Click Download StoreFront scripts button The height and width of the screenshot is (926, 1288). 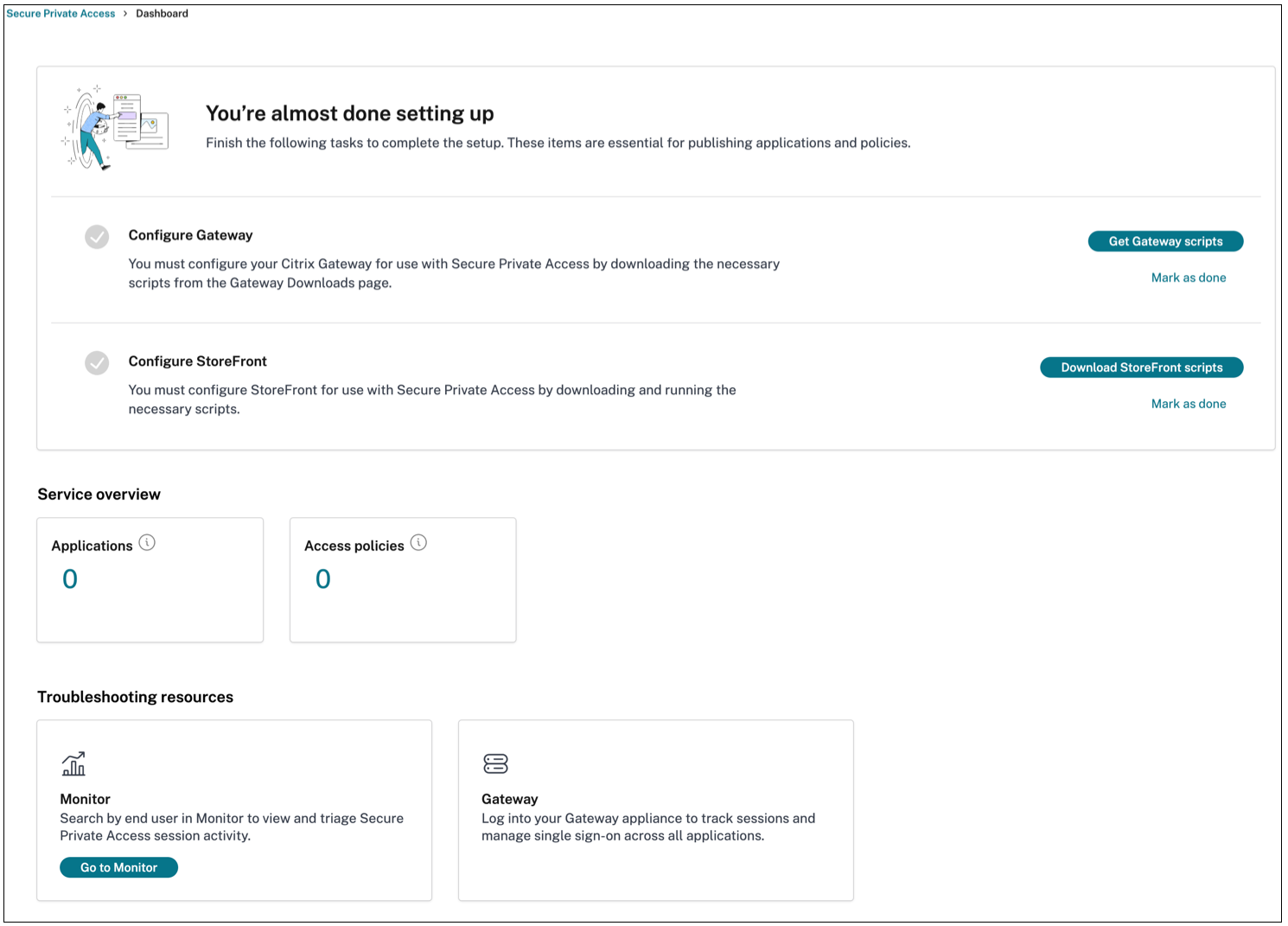[x=1141, y=367]
